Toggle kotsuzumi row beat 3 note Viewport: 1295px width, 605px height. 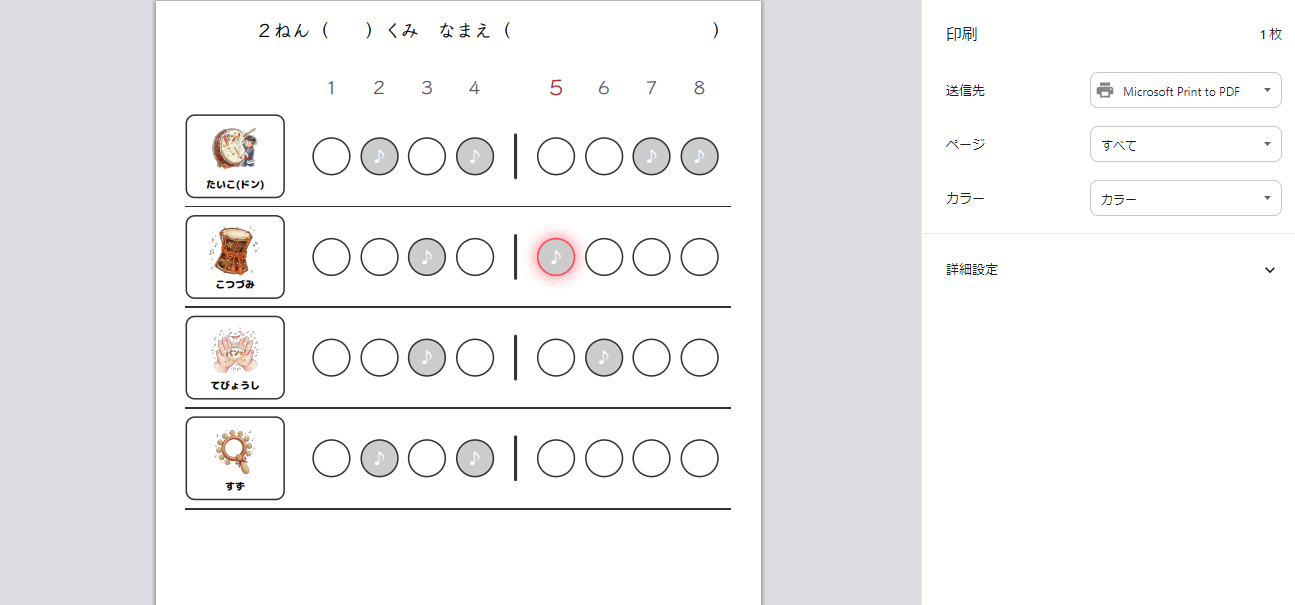(427, 258)
